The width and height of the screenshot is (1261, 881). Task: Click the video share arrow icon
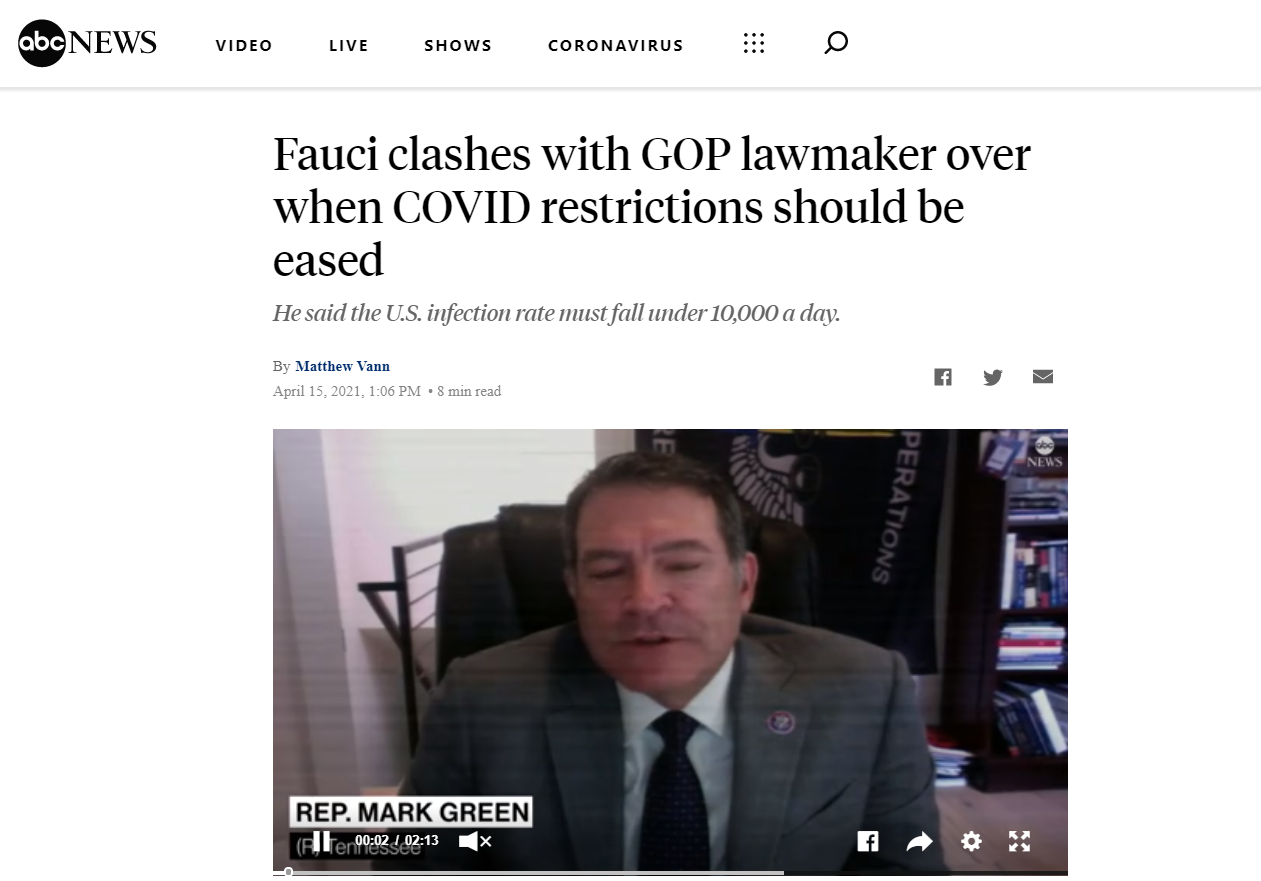919,842
